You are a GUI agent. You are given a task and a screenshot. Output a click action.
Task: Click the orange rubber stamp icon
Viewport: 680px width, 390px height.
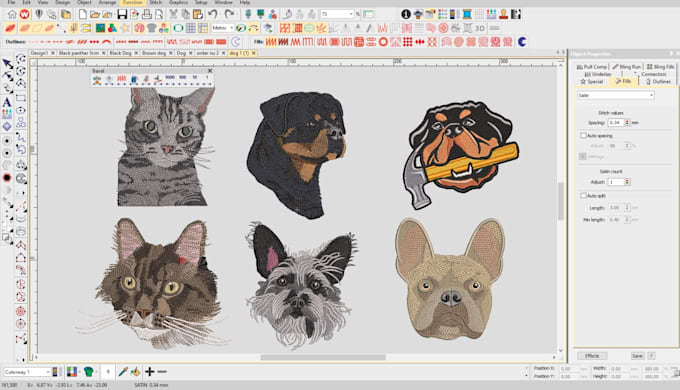tap(503, 14)
